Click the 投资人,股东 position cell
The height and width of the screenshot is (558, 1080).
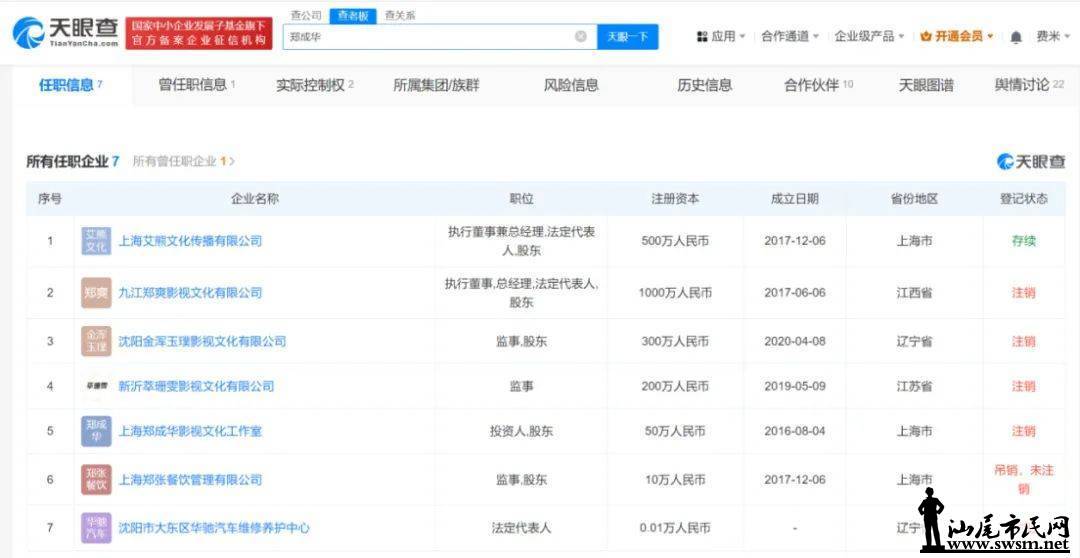pyautogui.click(x=521, y=431)
